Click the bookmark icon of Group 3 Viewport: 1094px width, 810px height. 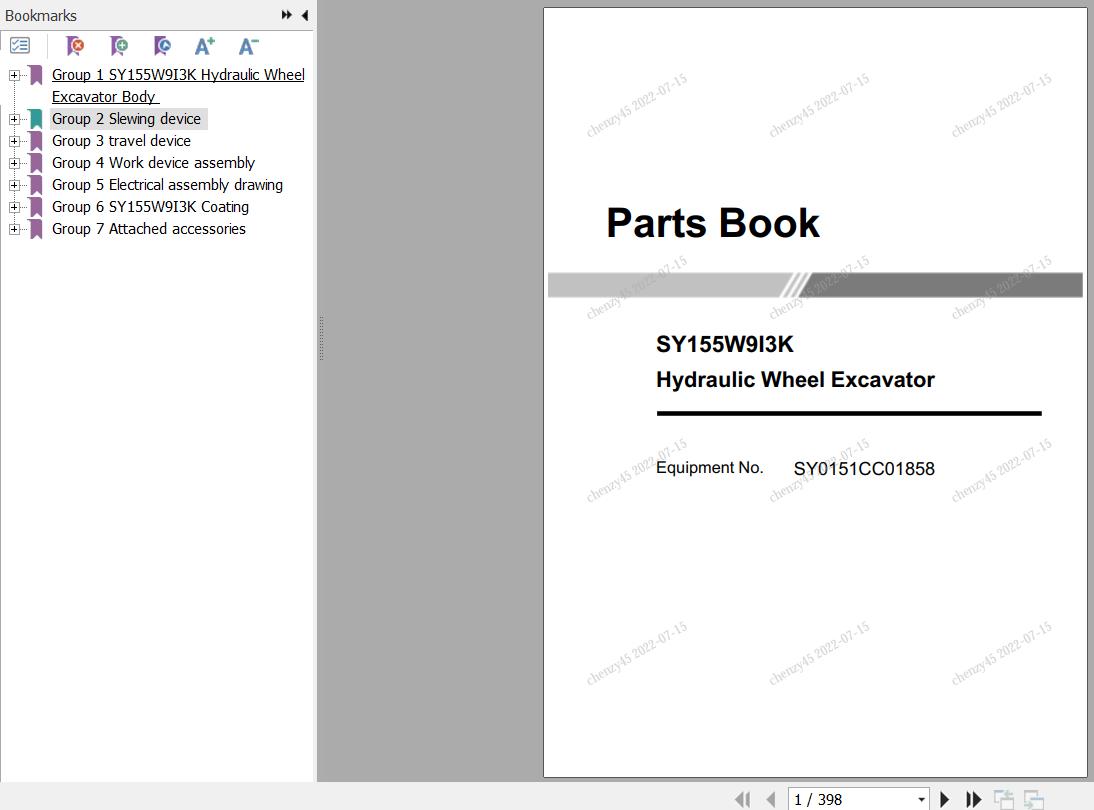click(x=36, y=141)
